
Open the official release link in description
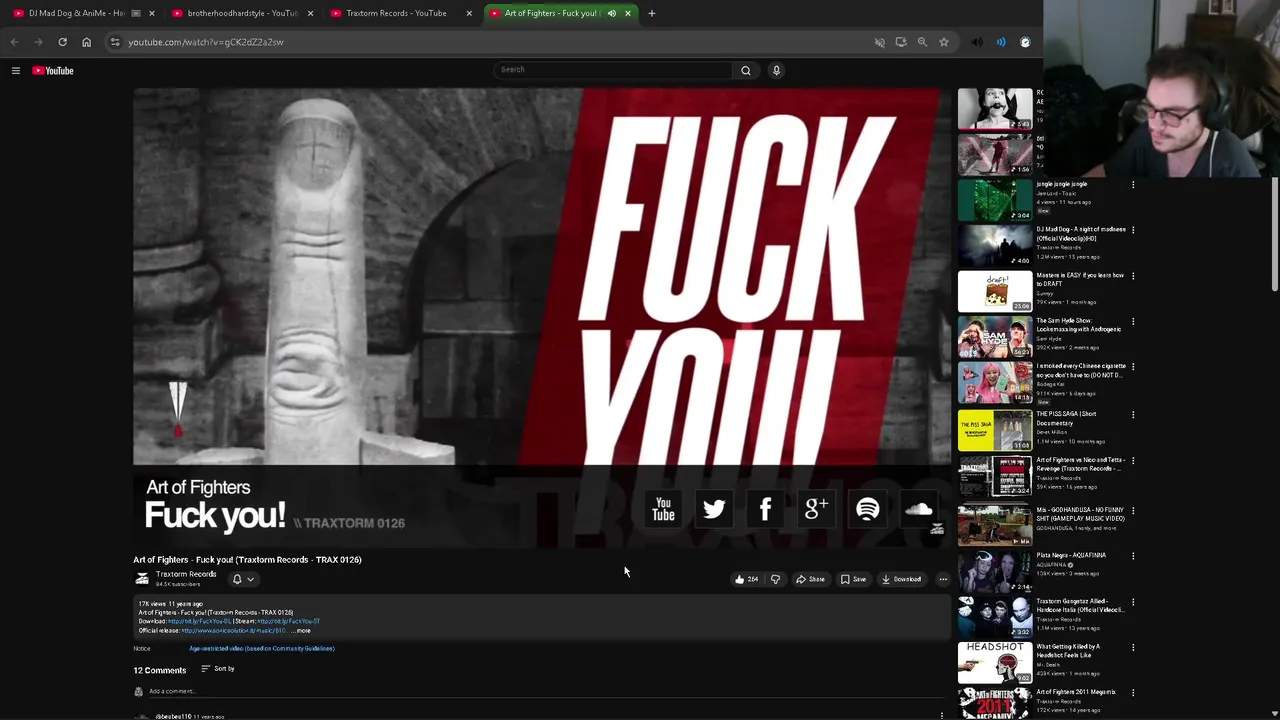(233, 630)
